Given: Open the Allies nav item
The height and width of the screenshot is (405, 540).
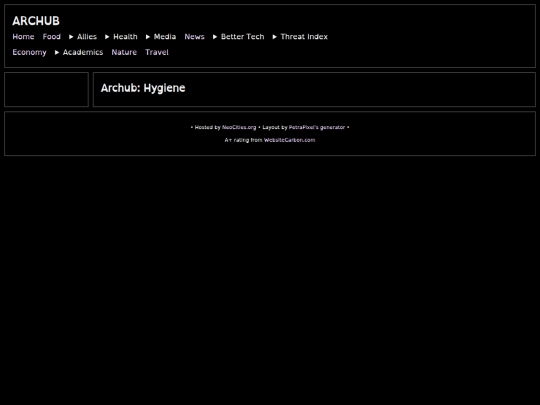Looking at the screenshot, I should [87, 37].
